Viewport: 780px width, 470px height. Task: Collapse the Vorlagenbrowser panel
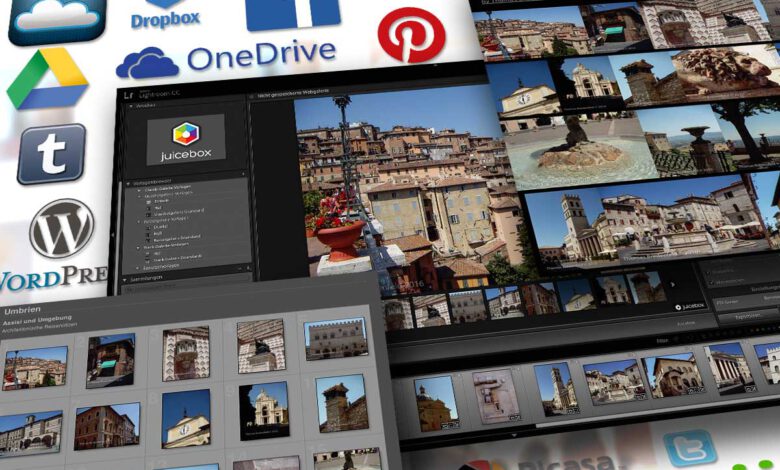(x=128, y=184)
